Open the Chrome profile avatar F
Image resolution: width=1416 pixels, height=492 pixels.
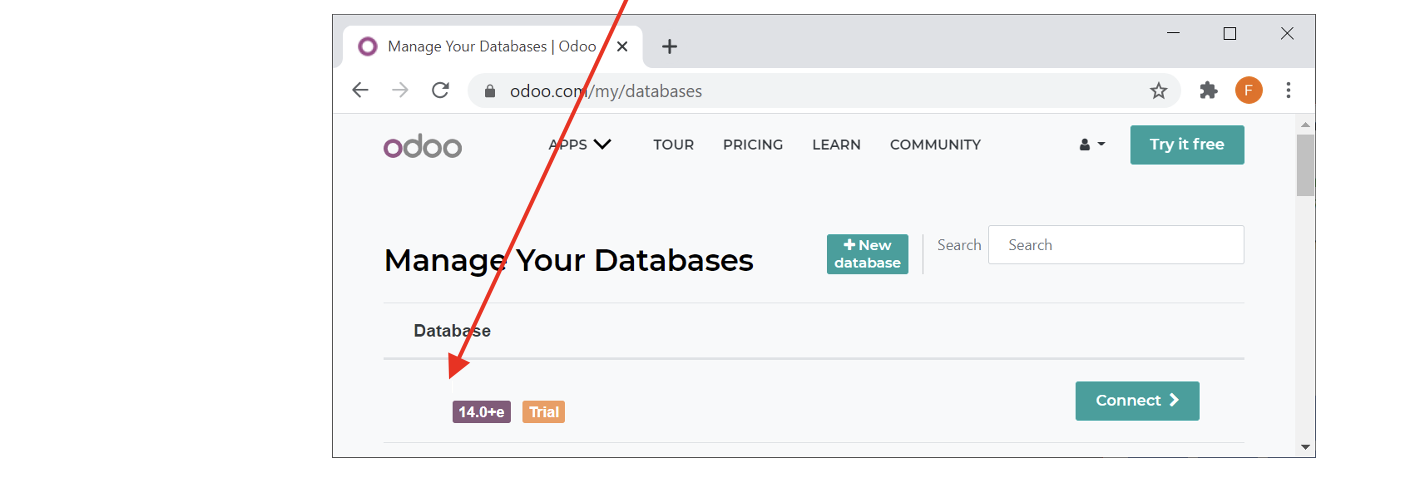1248,91
